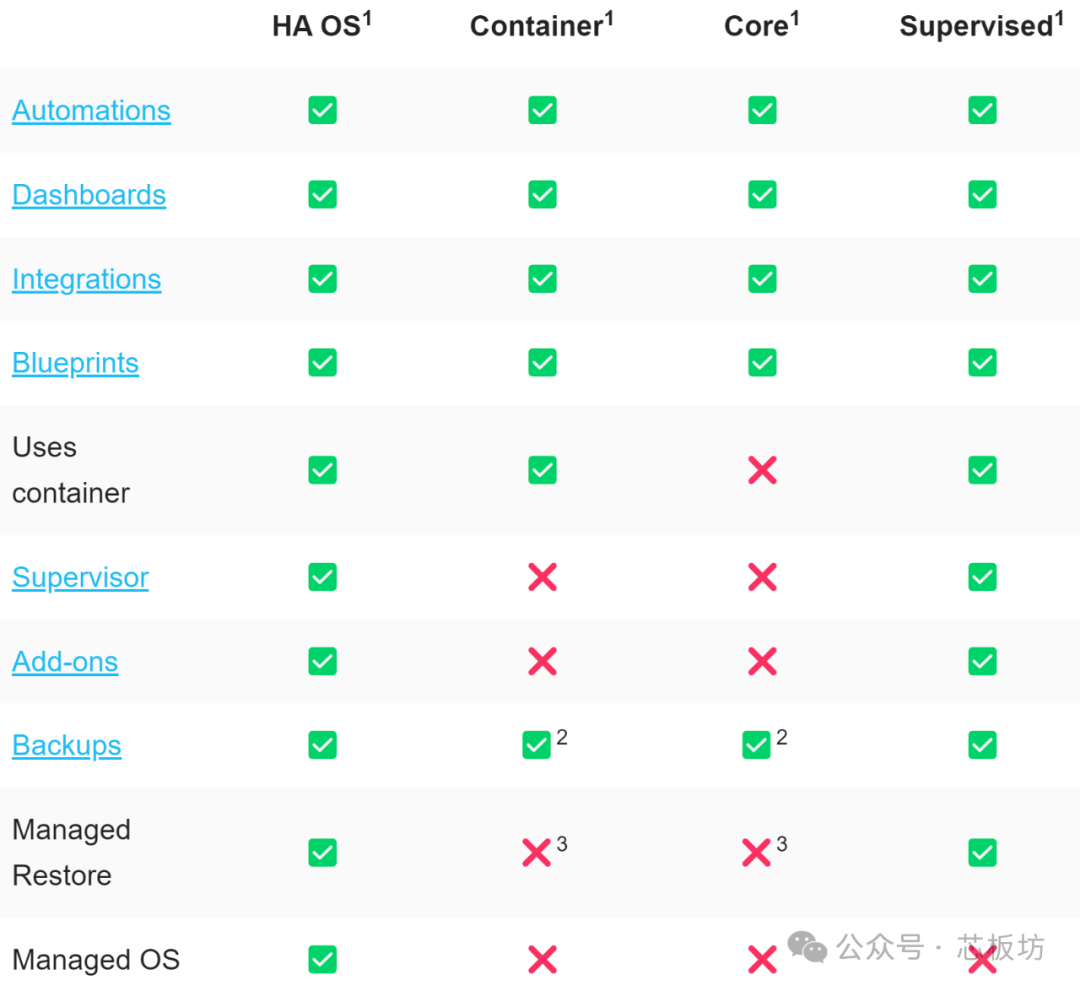
Task: Click the WeChat logo in the watermark
Action: pyautogui.click(x=807, y=947)
